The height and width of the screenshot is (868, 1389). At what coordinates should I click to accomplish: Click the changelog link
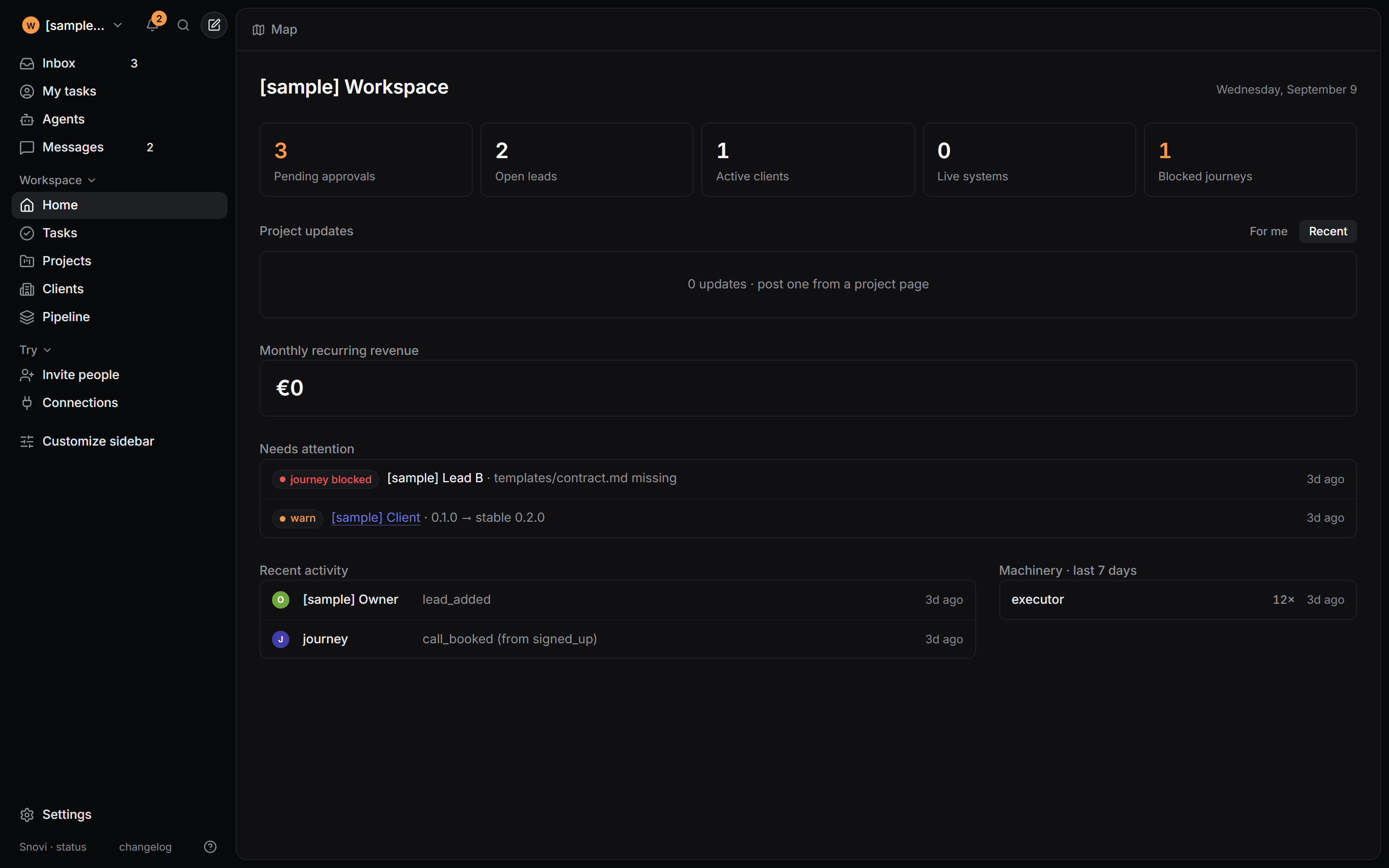point(145,847)
